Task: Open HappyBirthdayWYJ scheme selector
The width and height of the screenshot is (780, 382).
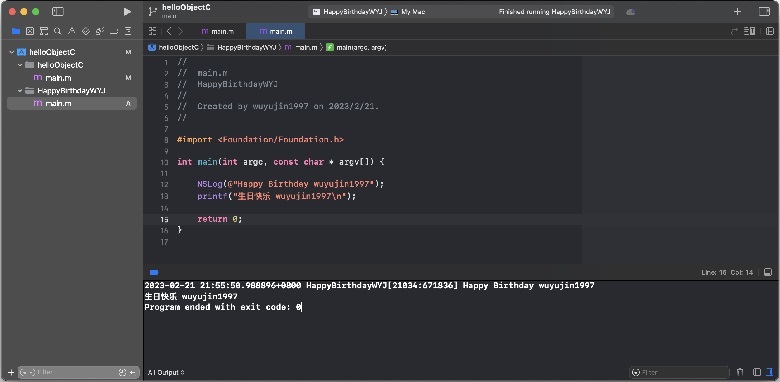Action: (349, 11)
